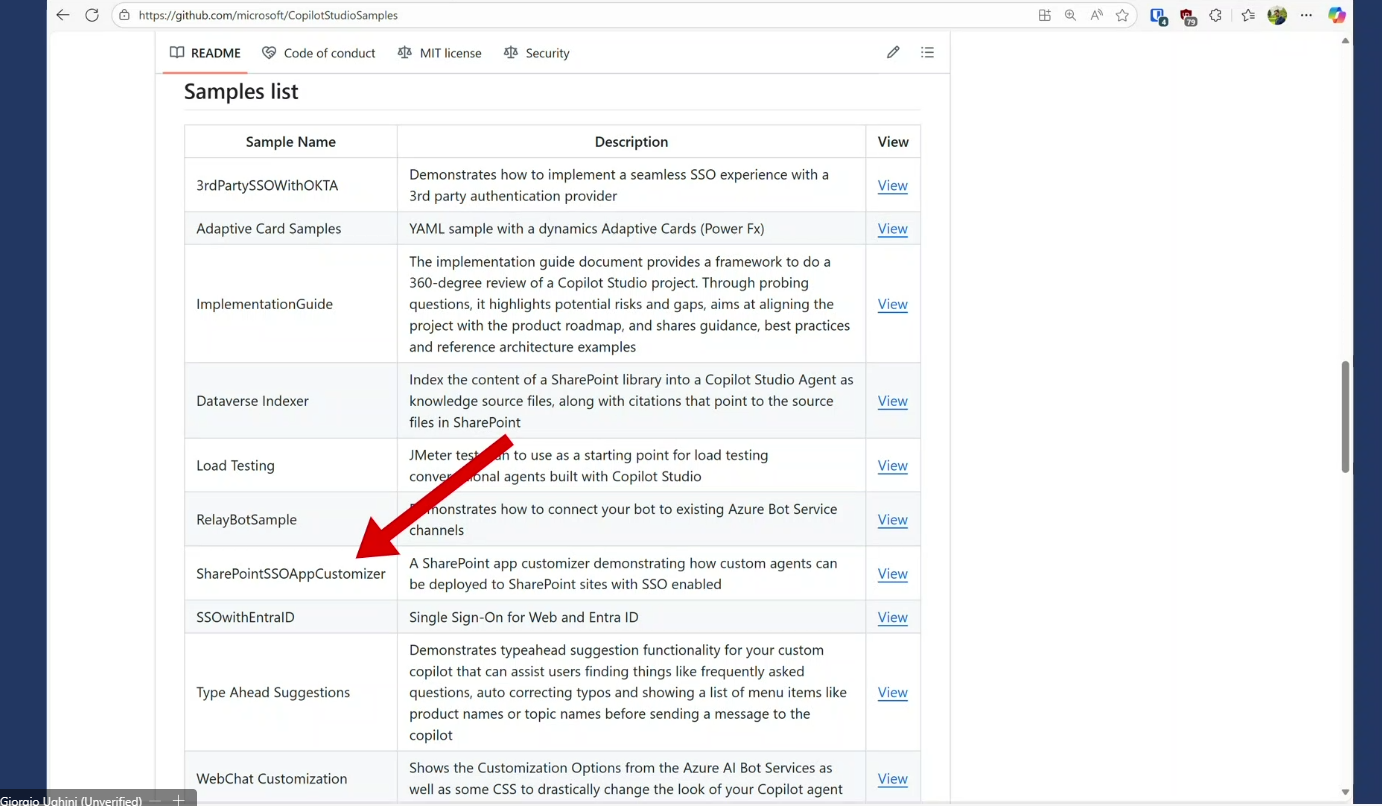Click the Sample Name column header

(x=291, y=141)
